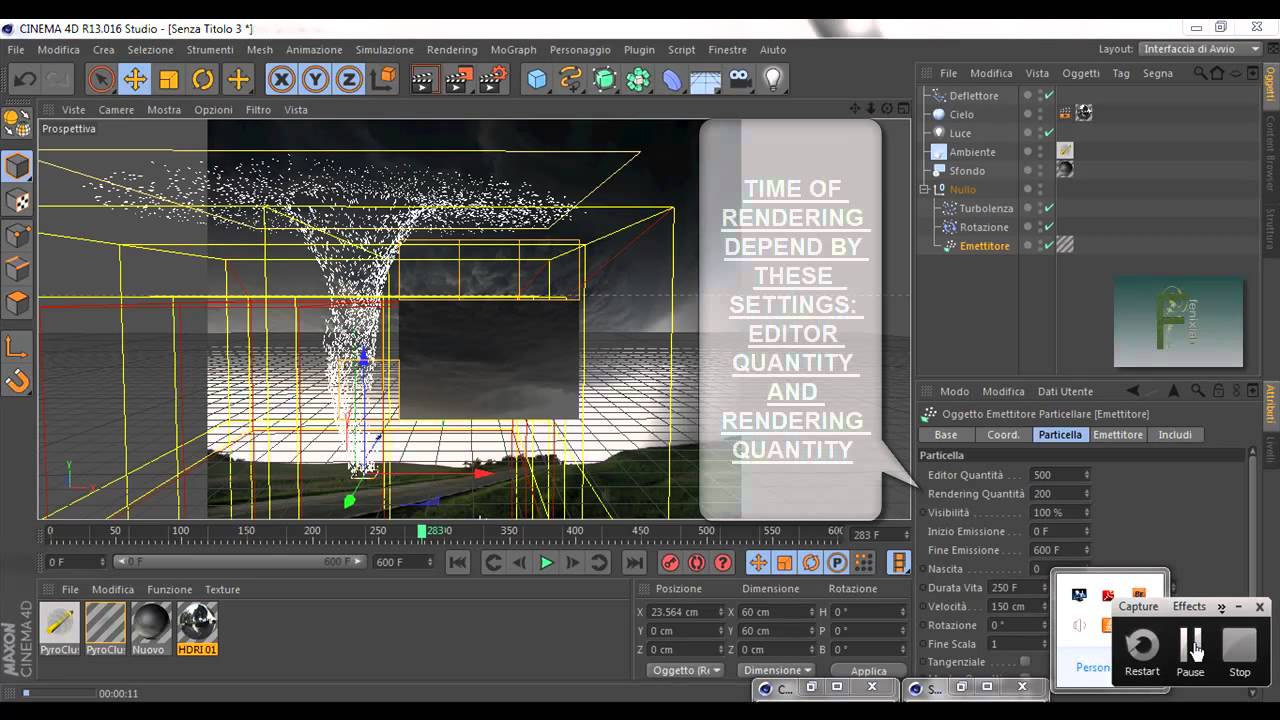The width and height of the screenshot is (1280, 720).
Task: Add a Camera object
Action: pyautogui.click(x=739, y=79)
